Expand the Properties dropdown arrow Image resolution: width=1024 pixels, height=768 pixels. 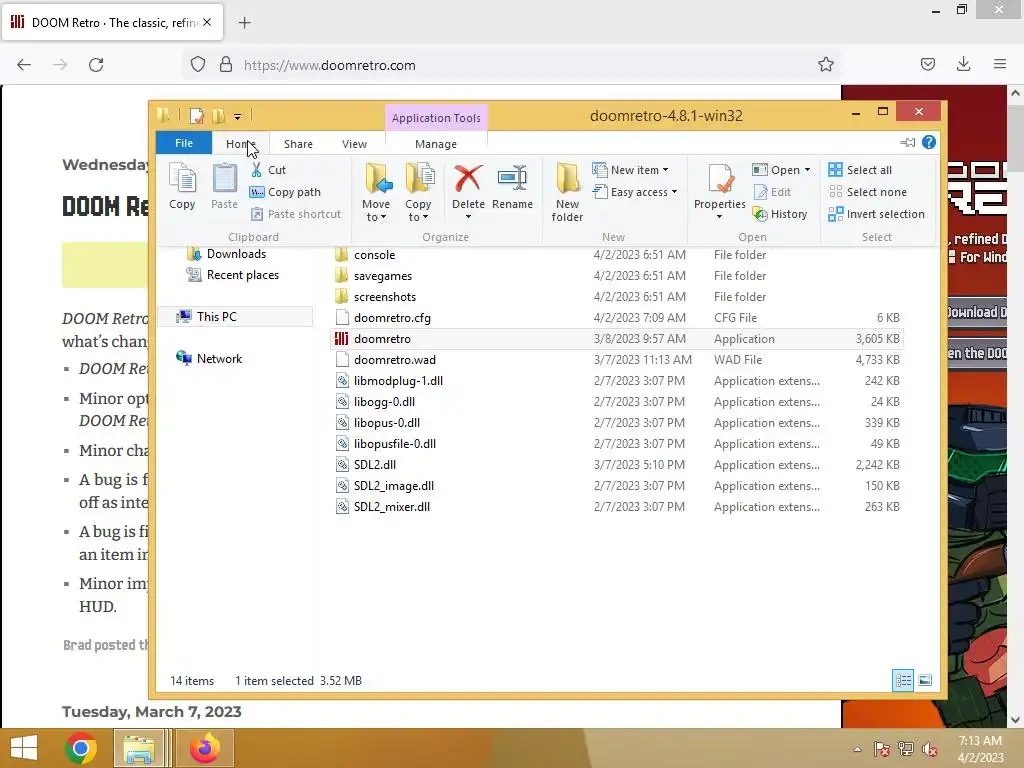pyautogui.click(x=719, y=217)
